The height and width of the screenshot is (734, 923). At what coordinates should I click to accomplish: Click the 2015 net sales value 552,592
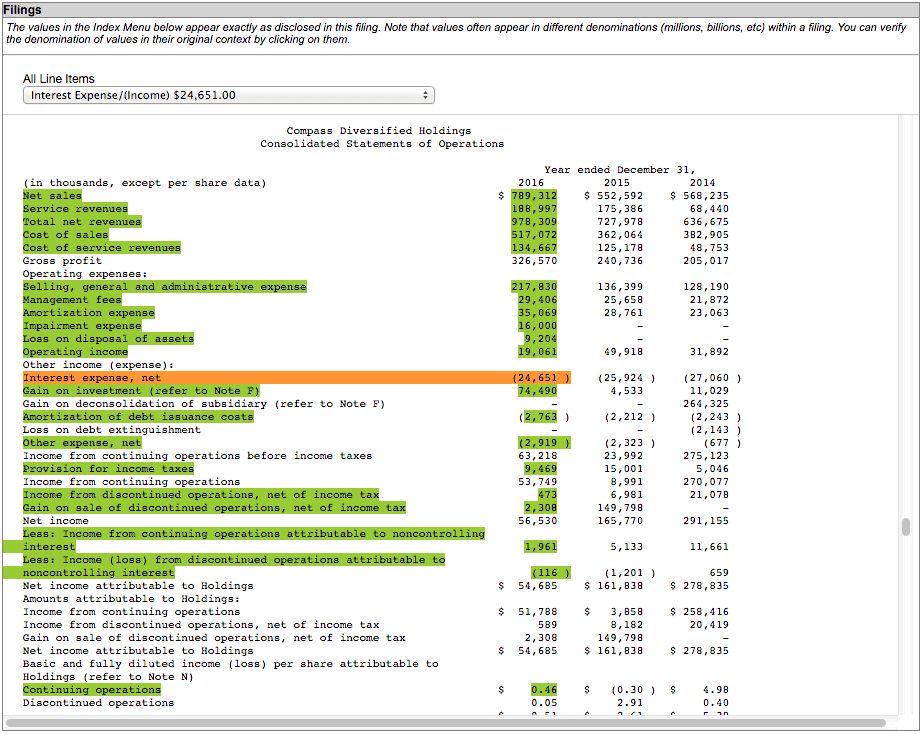[620, 196]
